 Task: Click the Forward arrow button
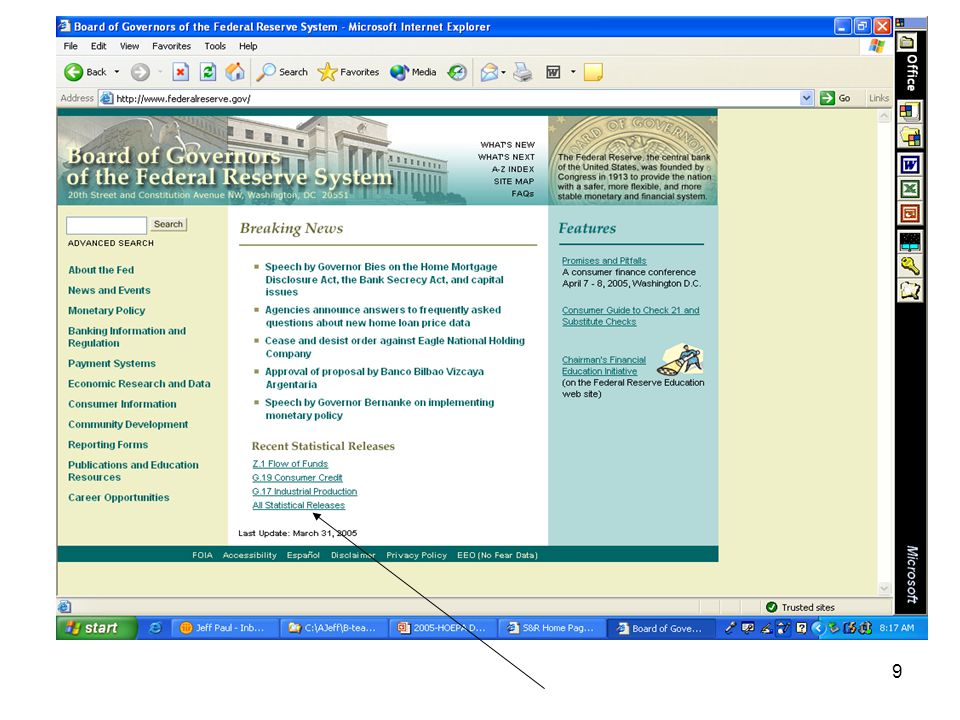pyautogui.click(x=140, y=72)
